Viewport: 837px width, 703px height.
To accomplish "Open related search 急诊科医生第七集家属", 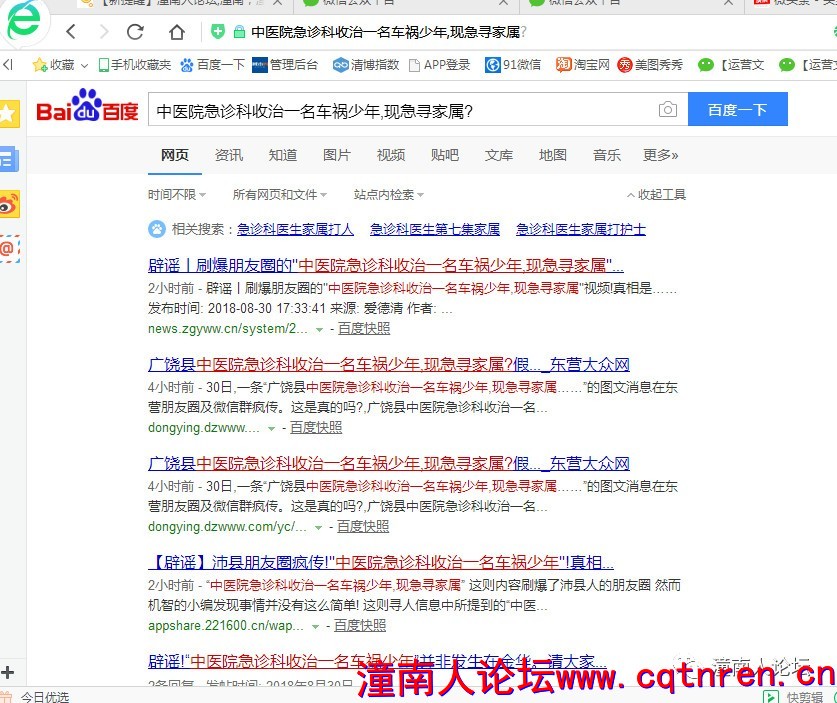I will point(435,230).
